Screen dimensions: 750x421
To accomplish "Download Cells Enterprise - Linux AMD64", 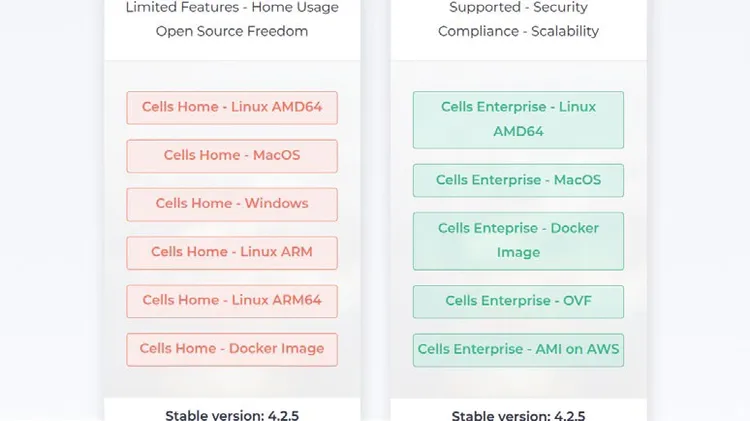I will click(518, 120).
